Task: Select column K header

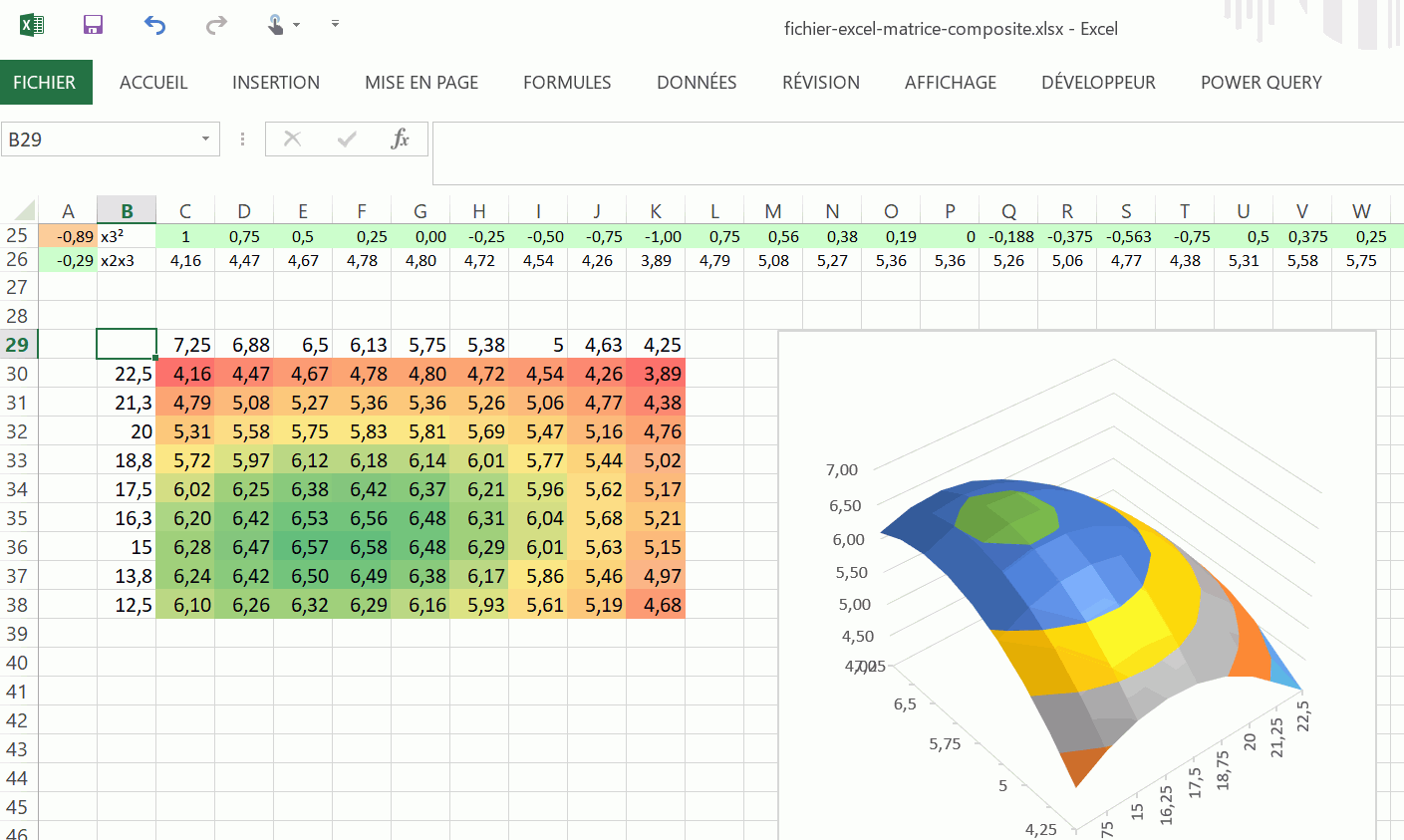Action: pyautogui.click(x=656, y=211)
